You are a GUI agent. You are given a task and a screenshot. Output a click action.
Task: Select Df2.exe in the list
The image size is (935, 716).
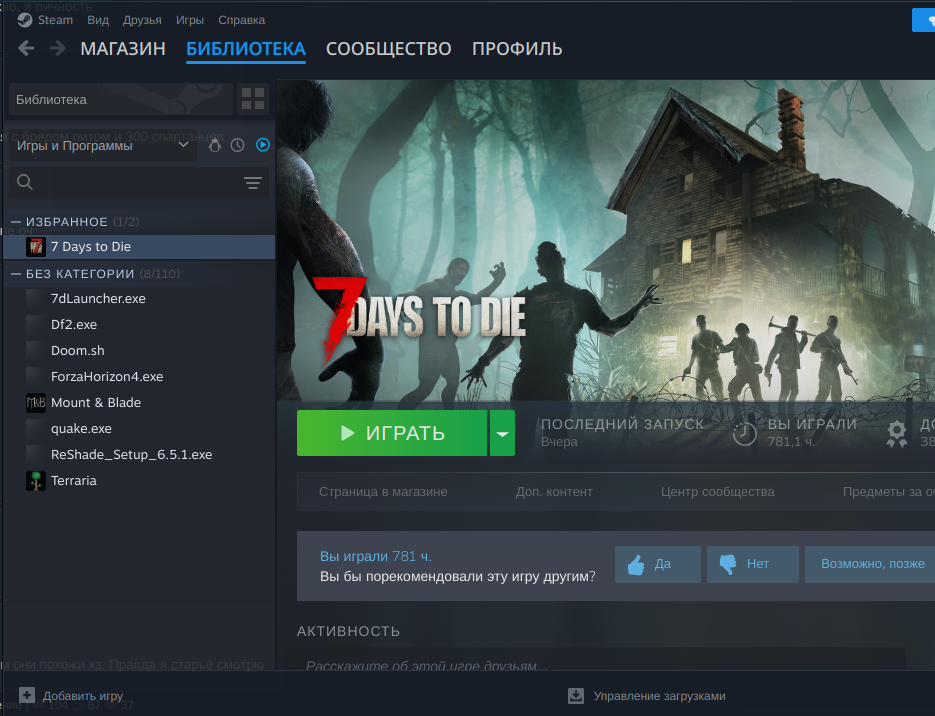click(x=140, y=325)
